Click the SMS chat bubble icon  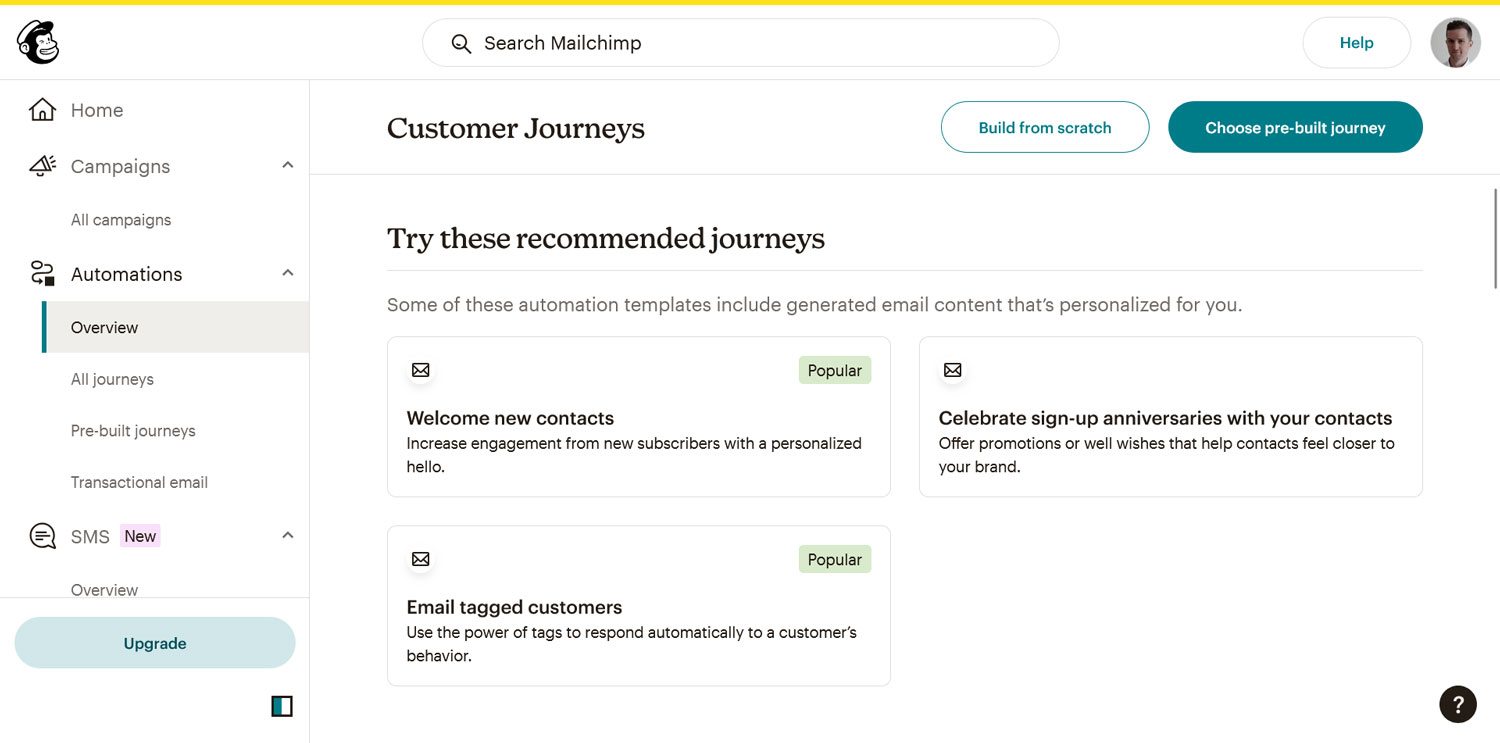coord(42,536)
